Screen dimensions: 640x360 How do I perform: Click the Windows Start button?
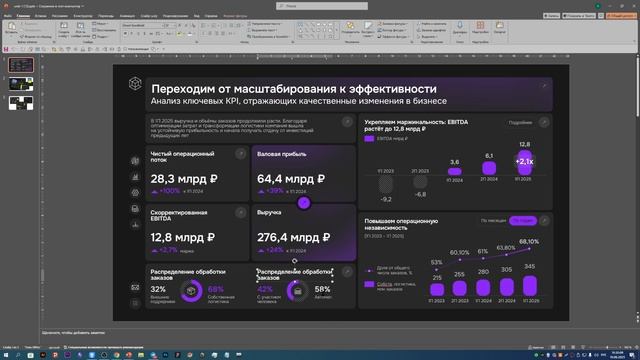pyautogui.click(x=6, y=355)
